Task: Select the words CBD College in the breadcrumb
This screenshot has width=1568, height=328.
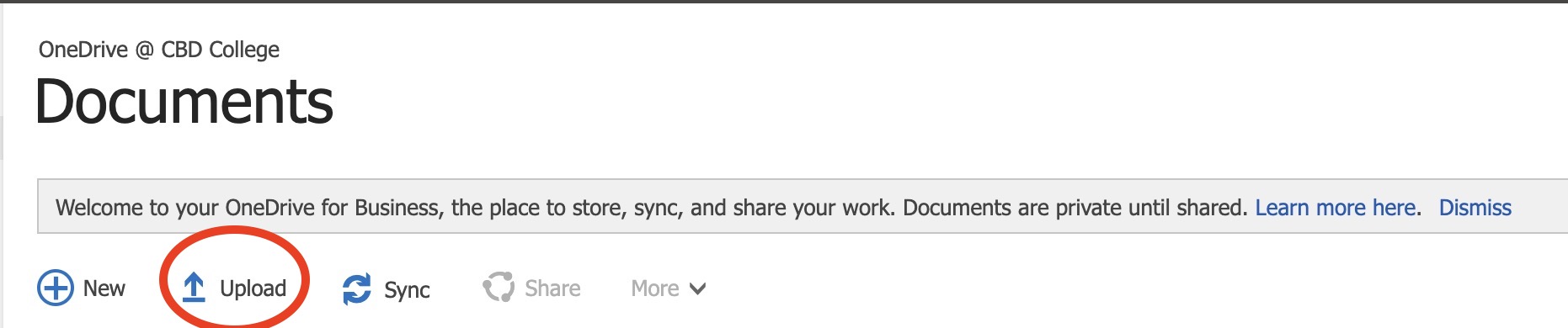Action: pos(220,50)
